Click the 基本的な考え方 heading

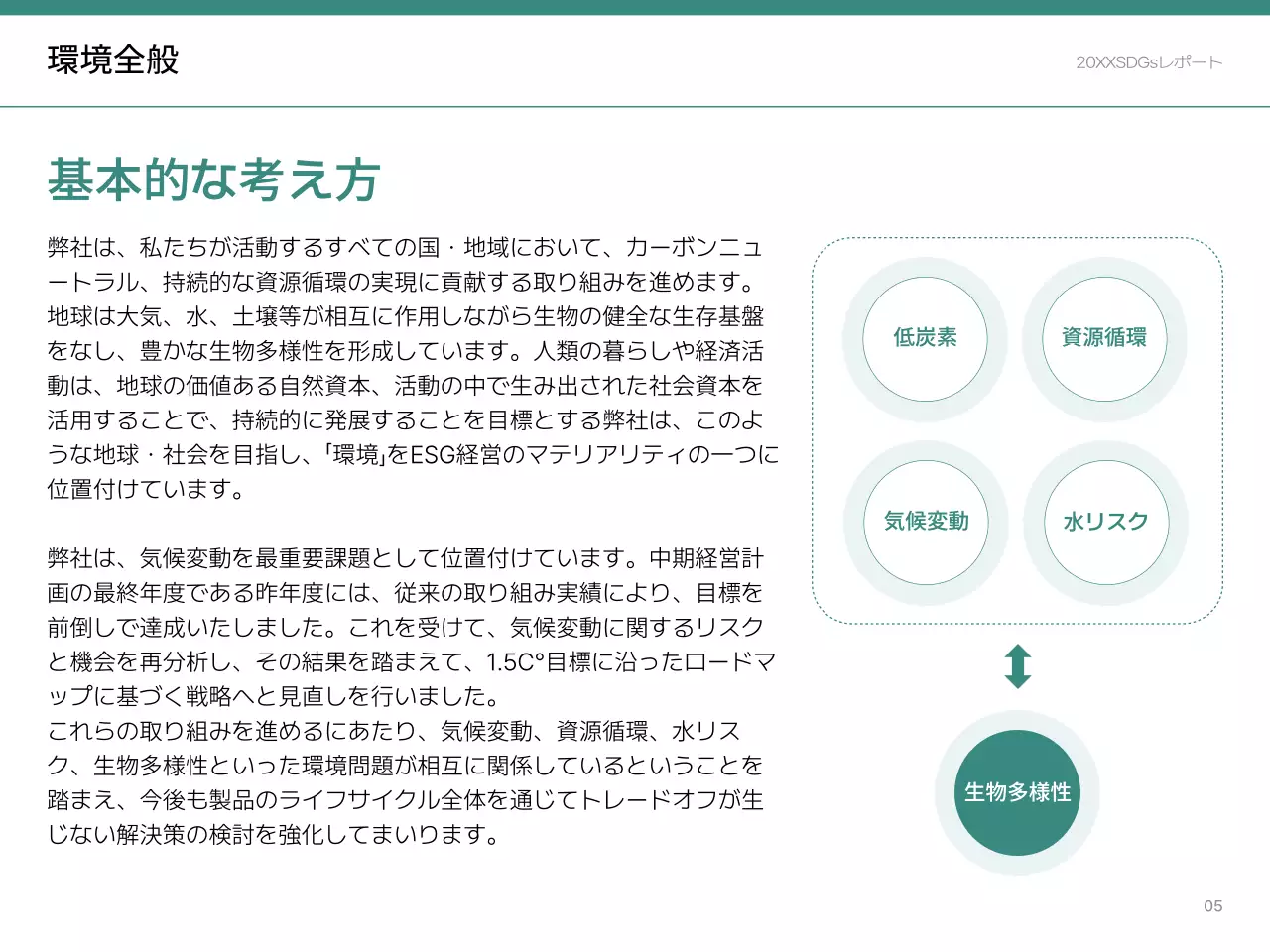click(214, 178)
